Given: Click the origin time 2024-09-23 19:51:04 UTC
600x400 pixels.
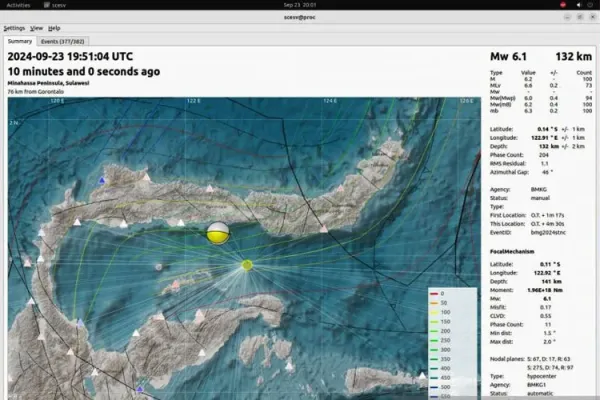Looking at the screenshot, I should [70, 57].
